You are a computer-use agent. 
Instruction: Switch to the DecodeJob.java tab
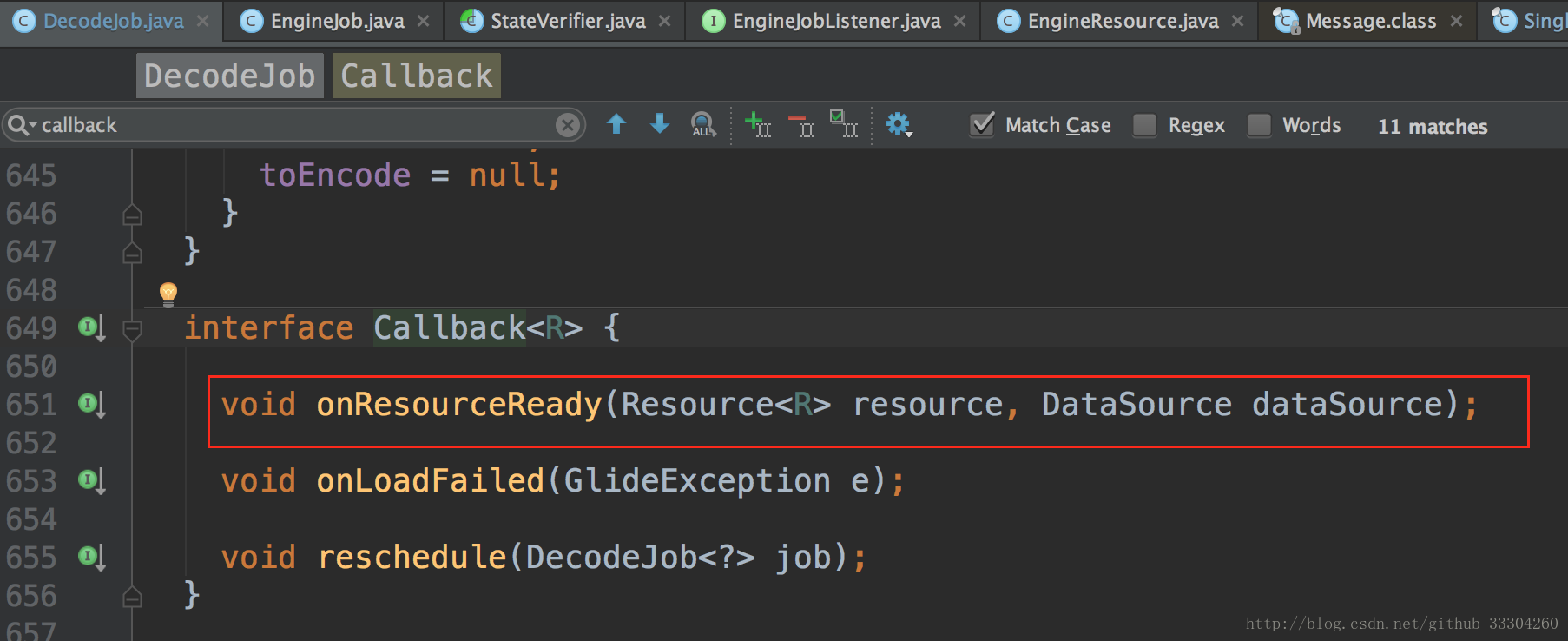[112, 21]
